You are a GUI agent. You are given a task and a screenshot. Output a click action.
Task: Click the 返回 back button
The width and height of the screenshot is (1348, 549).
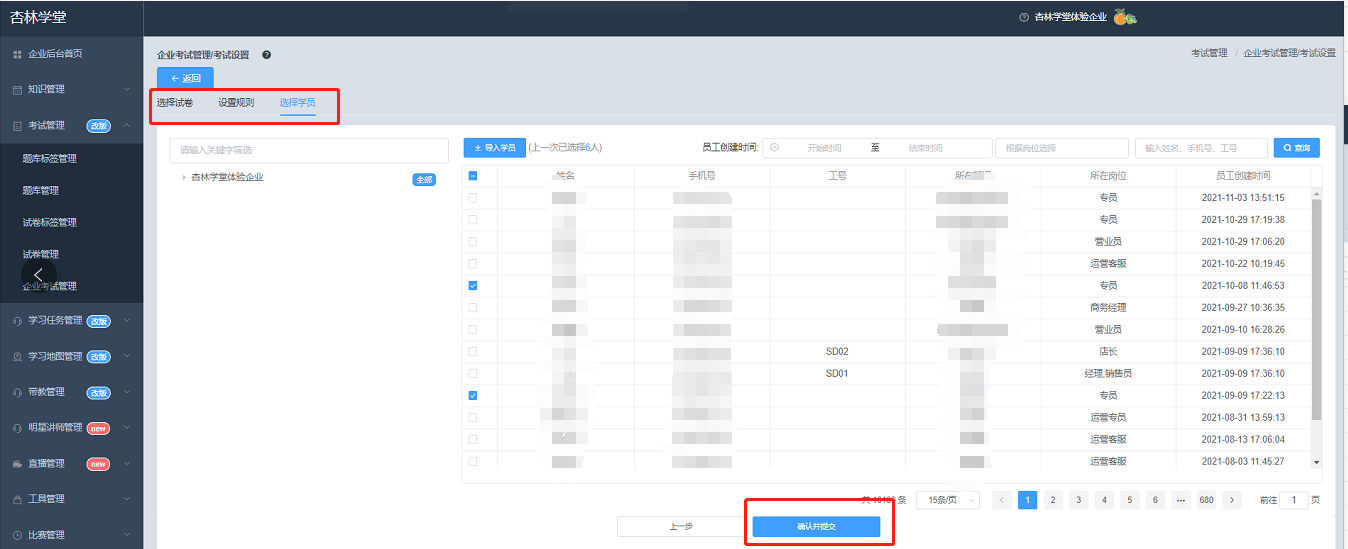[x=185, y=78]
